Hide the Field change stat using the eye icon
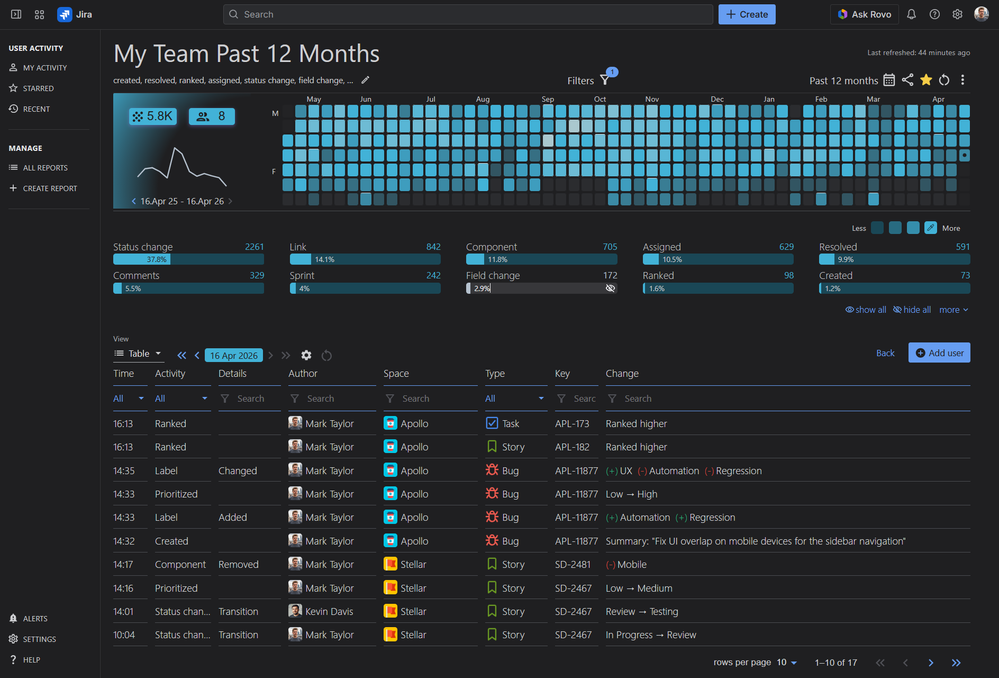 click(610, 288)
